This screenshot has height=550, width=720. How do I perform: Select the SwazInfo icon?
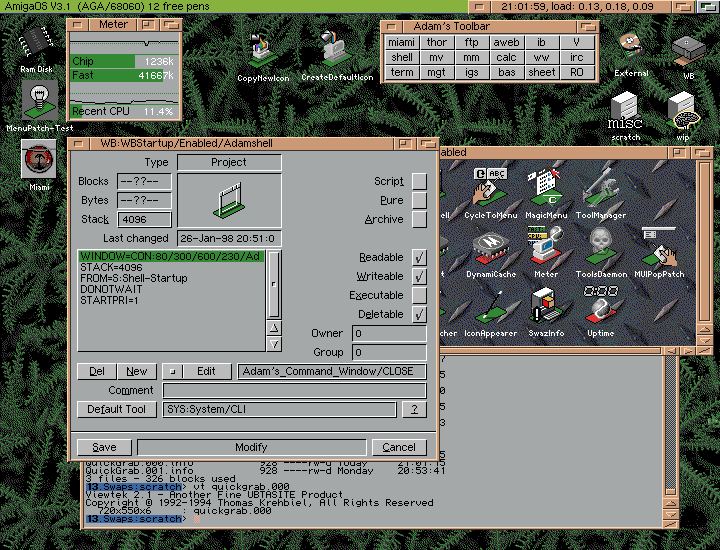pyautogui.click(x=546, y=306)
